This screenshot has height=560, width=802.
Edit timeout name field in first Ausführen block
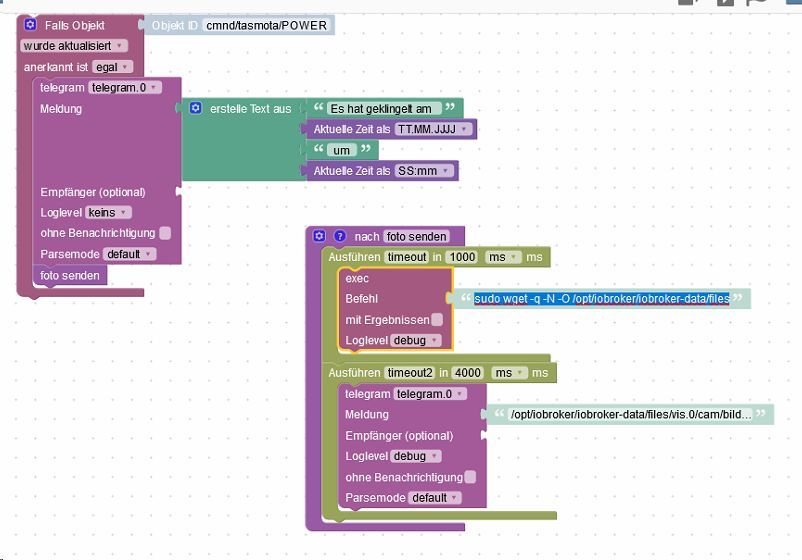point(407,257)
